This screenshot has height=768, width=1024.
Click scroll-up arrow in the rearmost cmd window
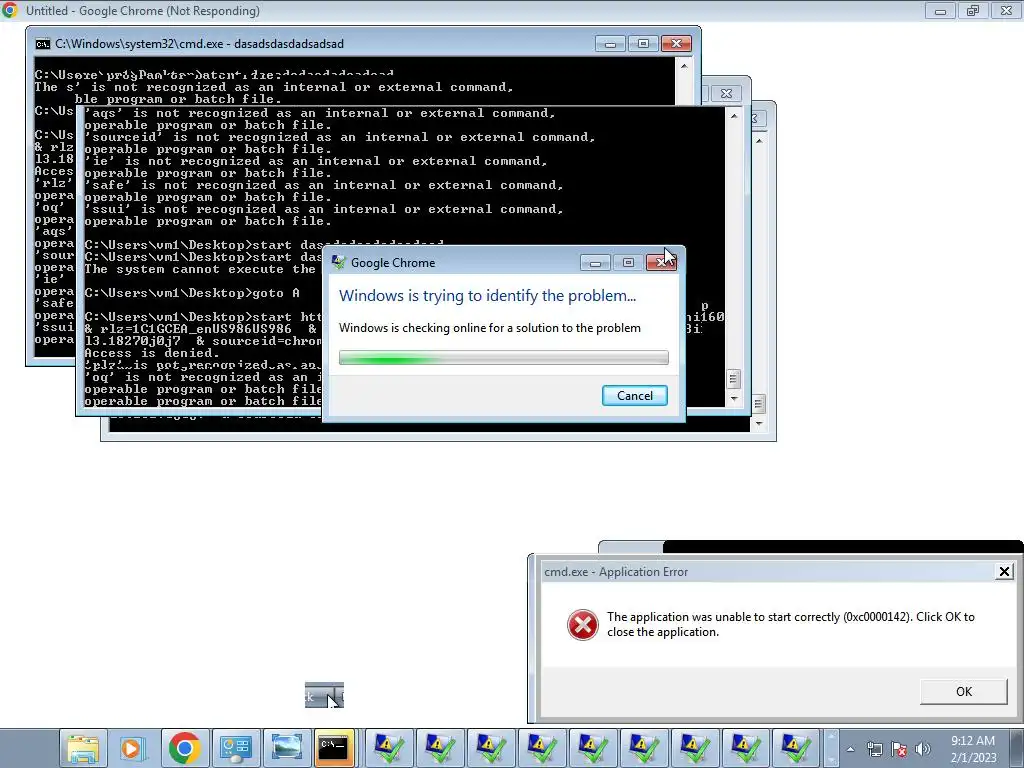(x=758, y=140)
